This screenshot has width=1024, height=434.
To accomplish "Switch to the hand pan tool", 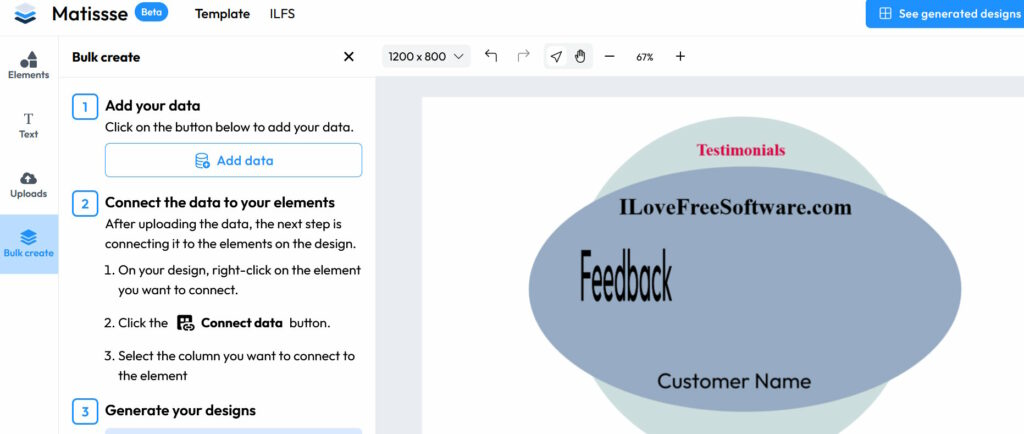I will point(580,57).
